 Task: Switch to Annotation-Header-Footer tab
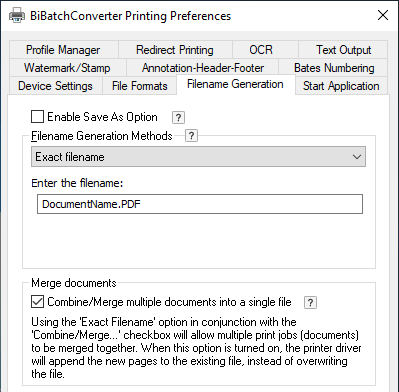[x=203, y=68]
